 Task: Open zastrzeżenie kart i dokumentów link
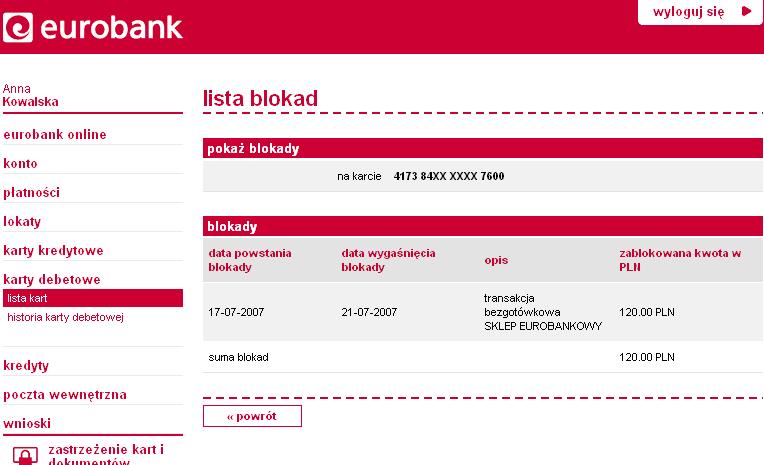tap(106, 455)
